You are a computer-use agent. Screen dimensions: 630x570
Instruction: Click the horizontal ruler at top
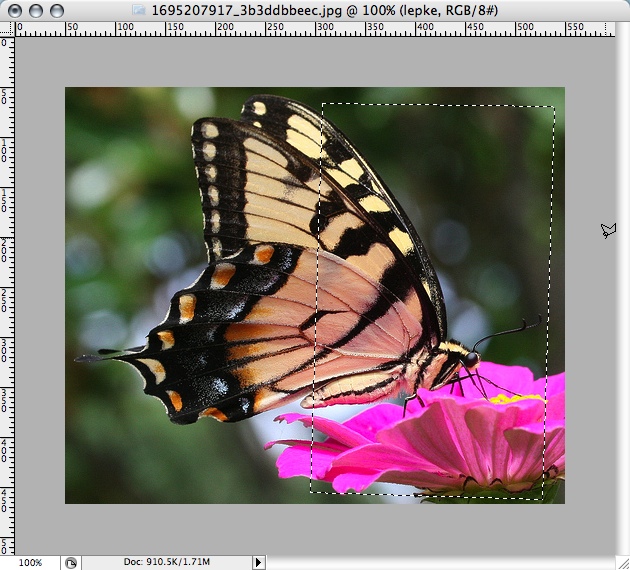pyautogui.click(x=320, y=30)
